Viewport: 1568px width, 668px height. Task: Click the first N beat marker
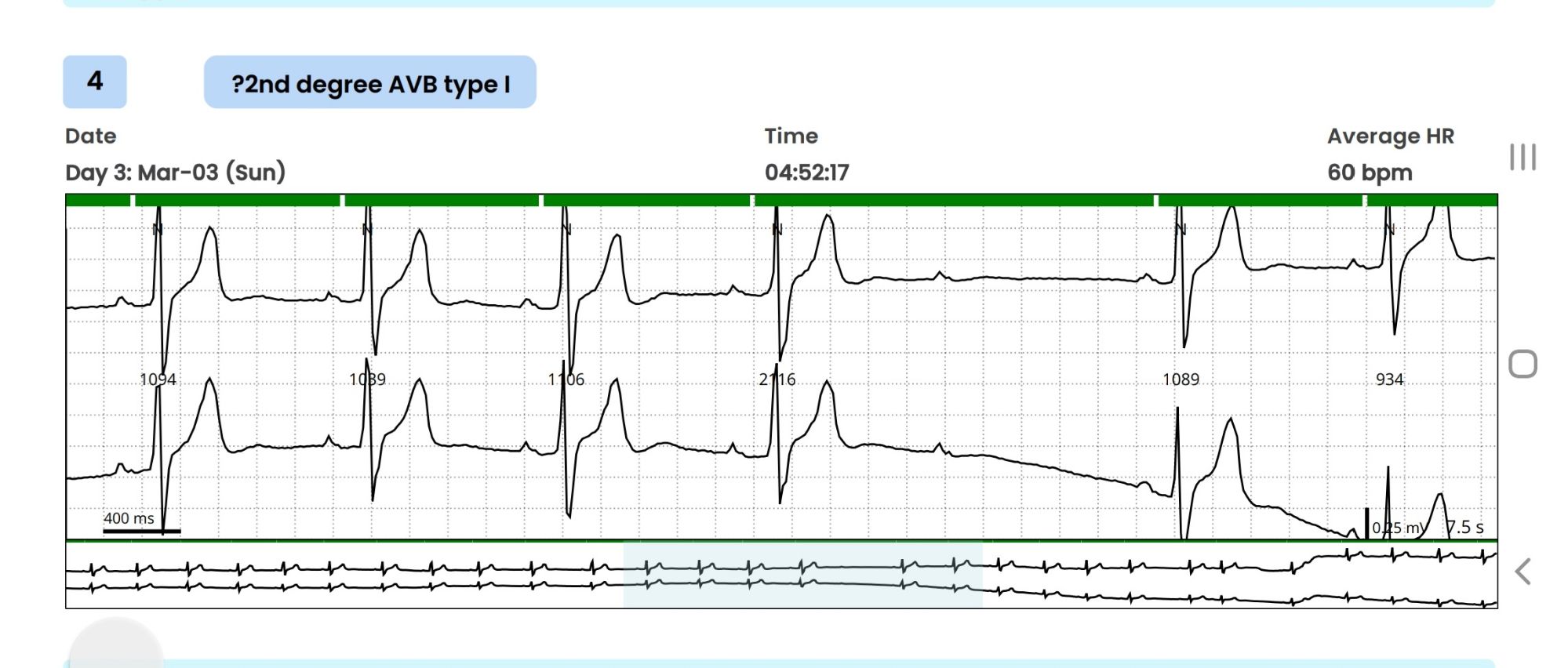coord(157,229)
